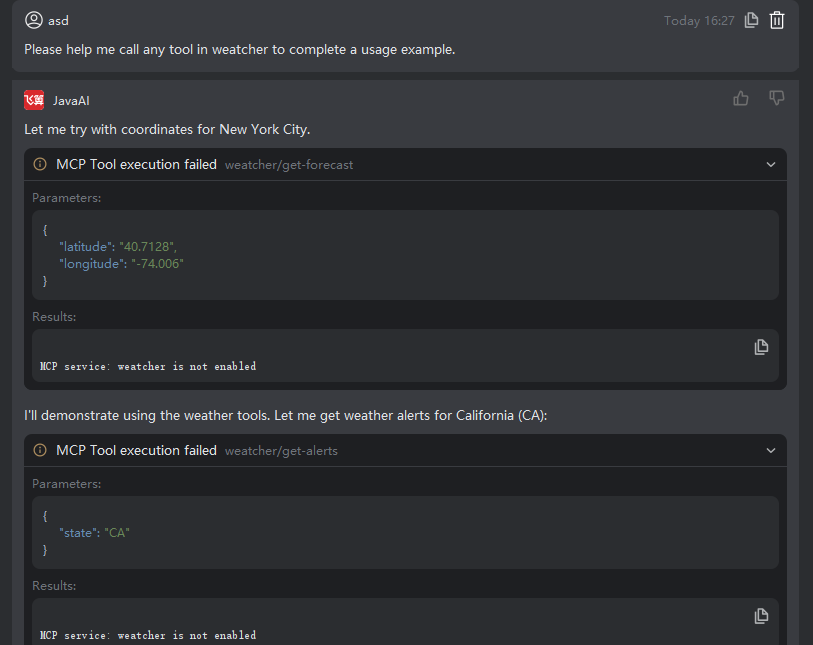Click the JavaAI sender name label
Image resolution: width=813 pixels, height=645 pixels.
71,100
